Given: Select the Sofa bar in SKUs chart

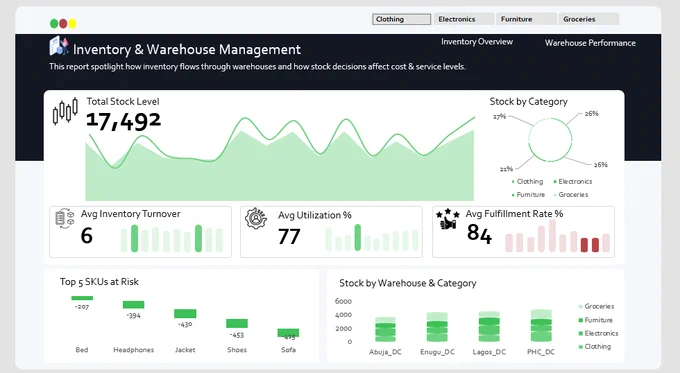Looking at the screenshot, I should [x=288, y=333].
